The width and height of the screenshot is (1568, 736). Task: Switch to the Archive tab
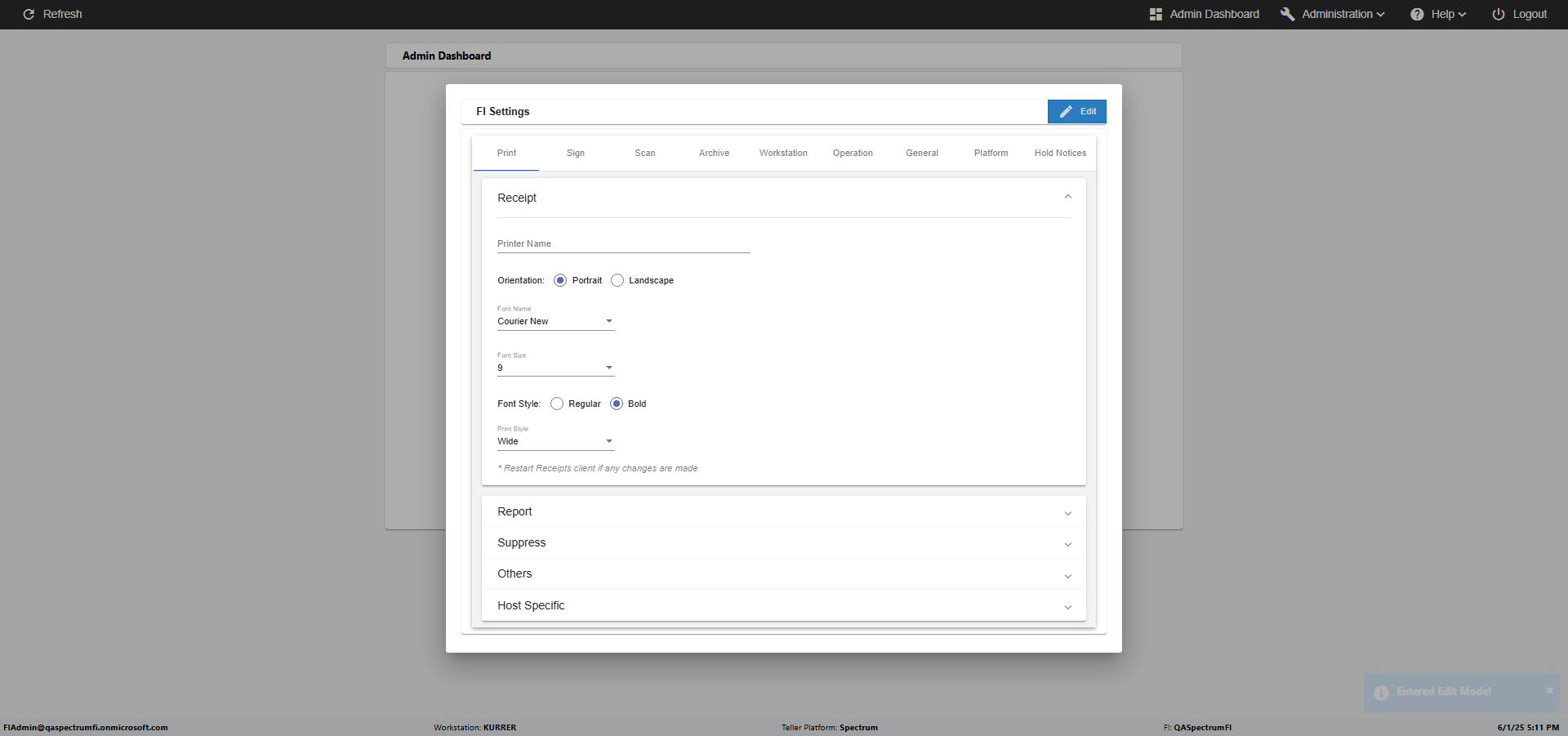coord(714,153)
